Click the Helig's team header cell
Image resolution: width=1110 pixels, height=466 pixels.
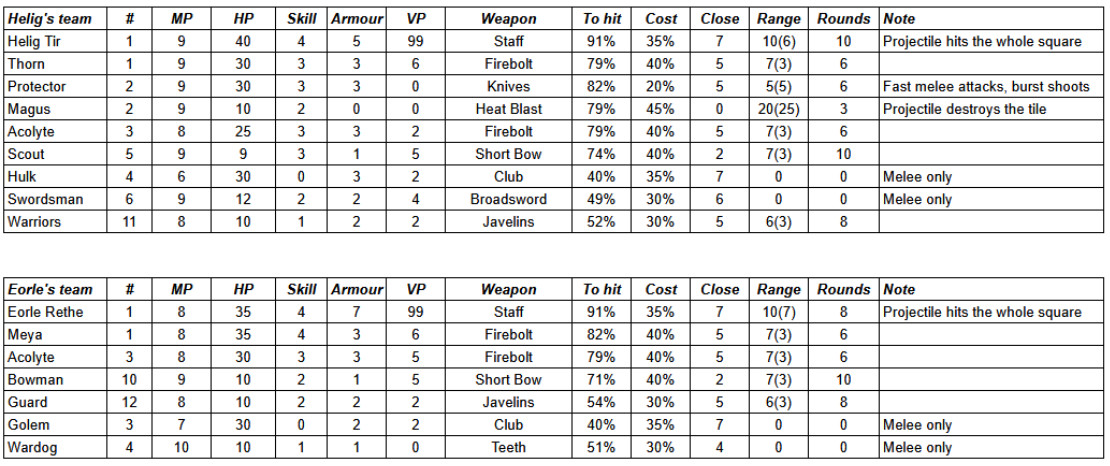pos(55,18)
